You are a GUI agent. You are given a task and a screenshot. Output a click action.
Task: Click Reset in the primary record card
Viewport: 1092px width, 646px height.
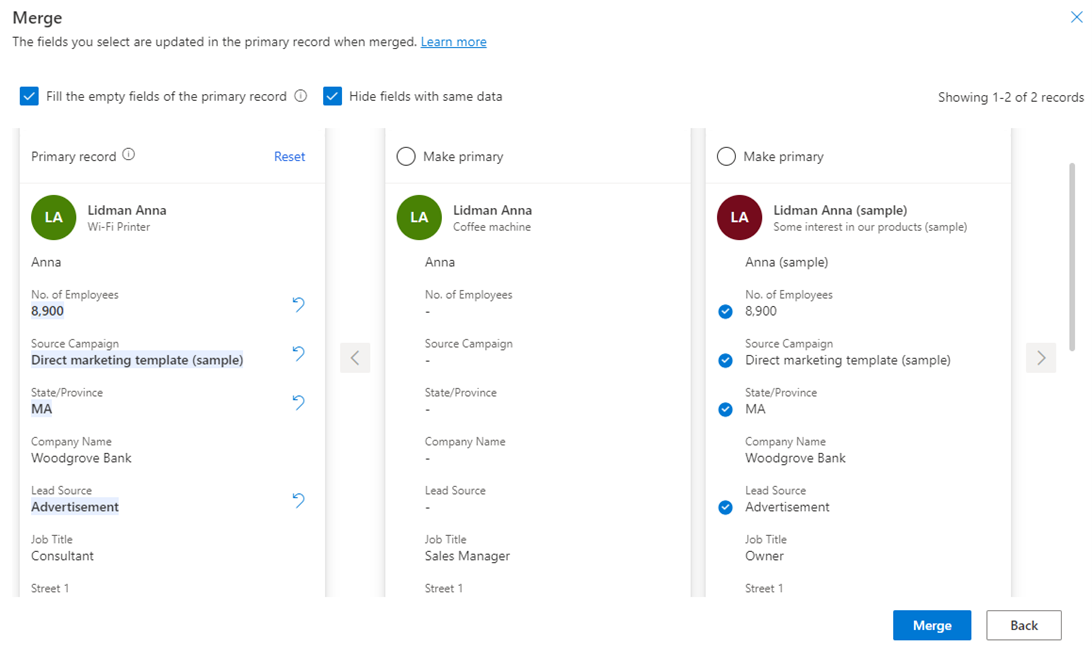(289, 157)
